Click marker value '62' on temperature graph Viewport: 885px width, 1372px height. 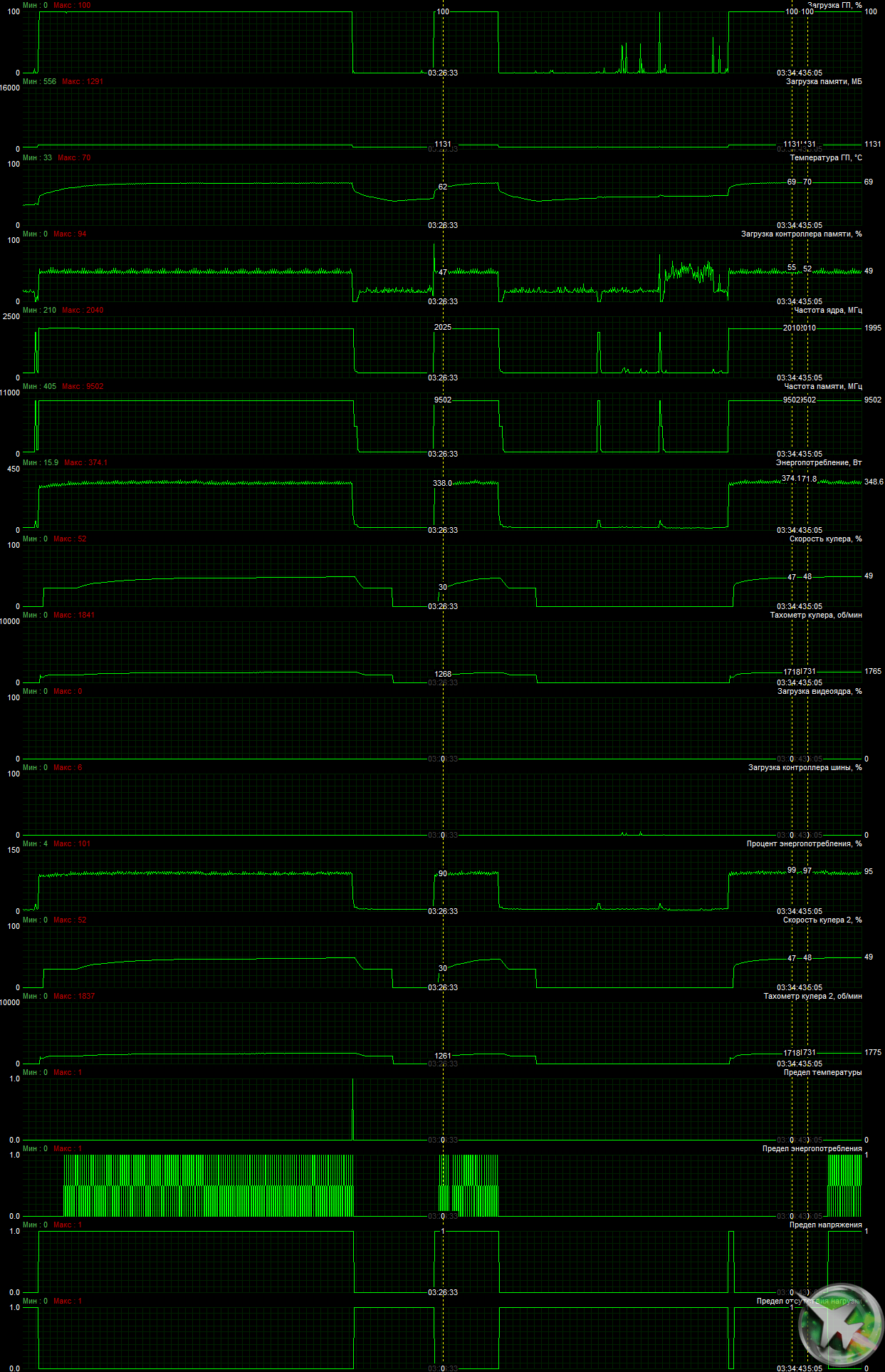pos(443,187)
